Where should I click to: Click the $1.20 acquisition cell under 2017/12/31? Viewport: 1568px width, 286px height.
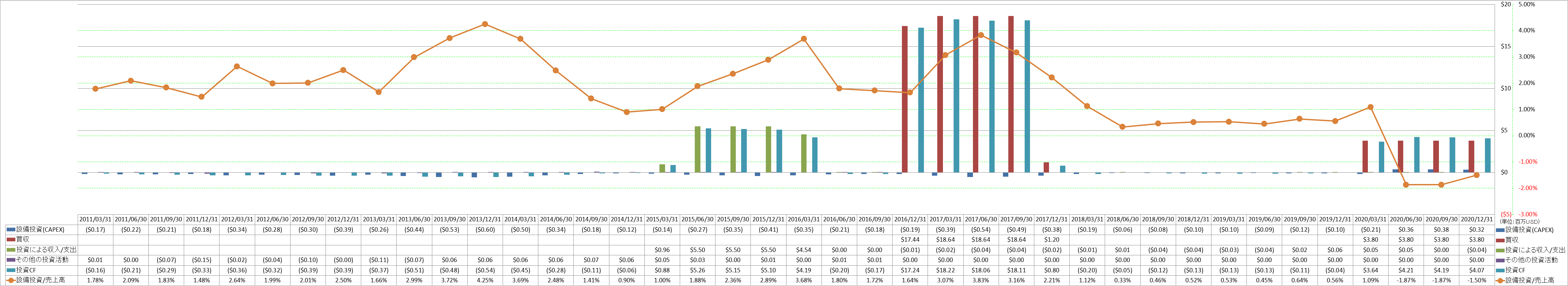click(1052, 240)
